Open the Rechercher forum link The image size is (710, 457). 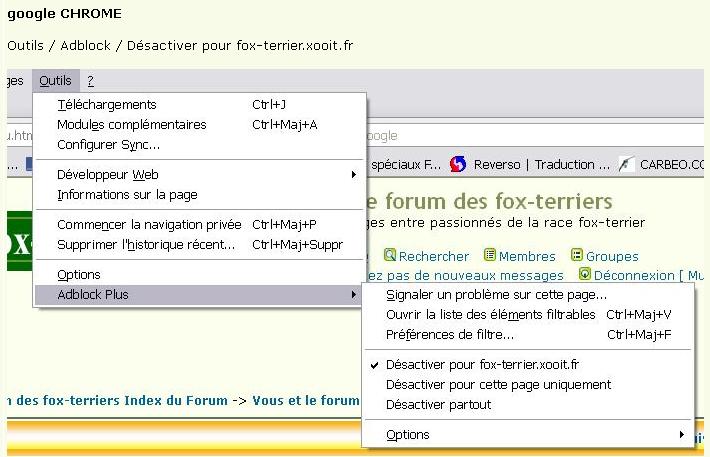tap(433, 256)
